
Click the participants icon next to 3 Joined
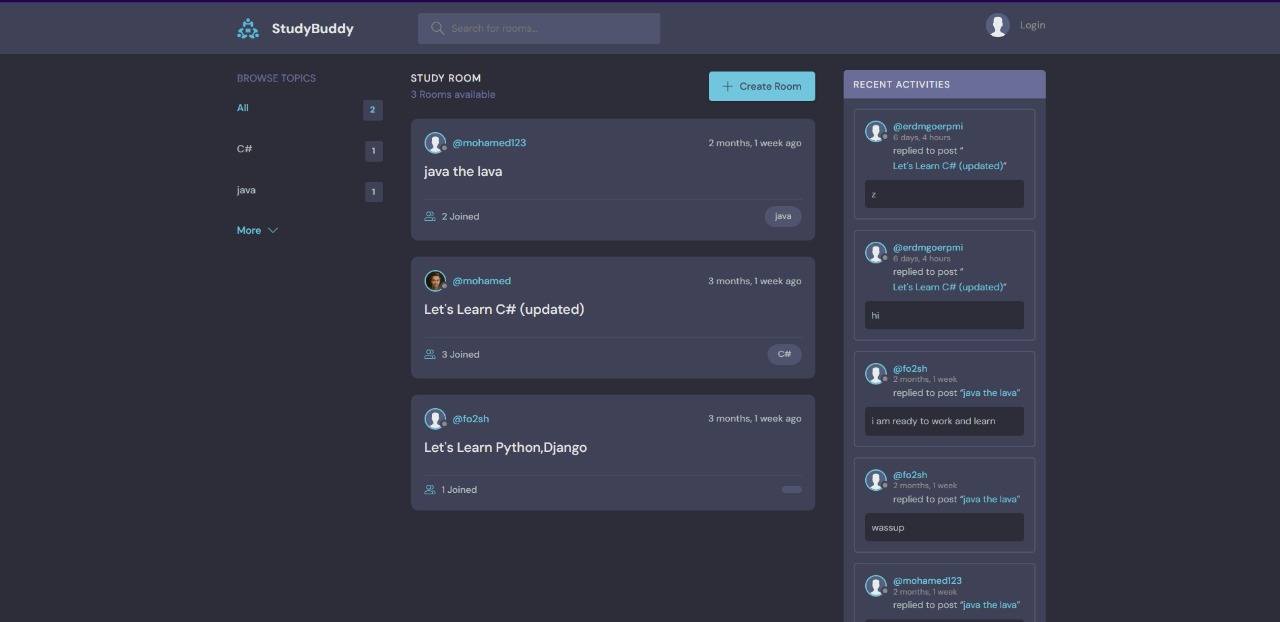pos(430,354)
